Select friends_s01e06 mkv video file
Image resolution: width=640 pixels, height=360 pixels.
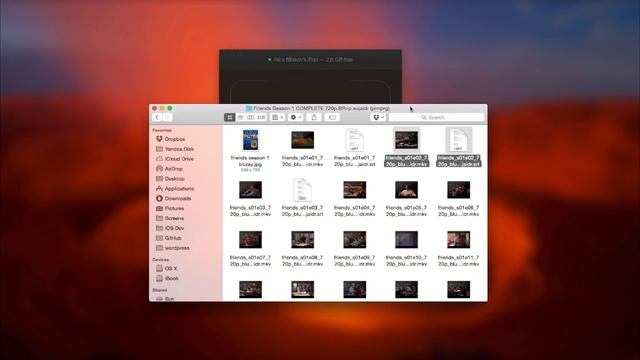pos(458,190)
